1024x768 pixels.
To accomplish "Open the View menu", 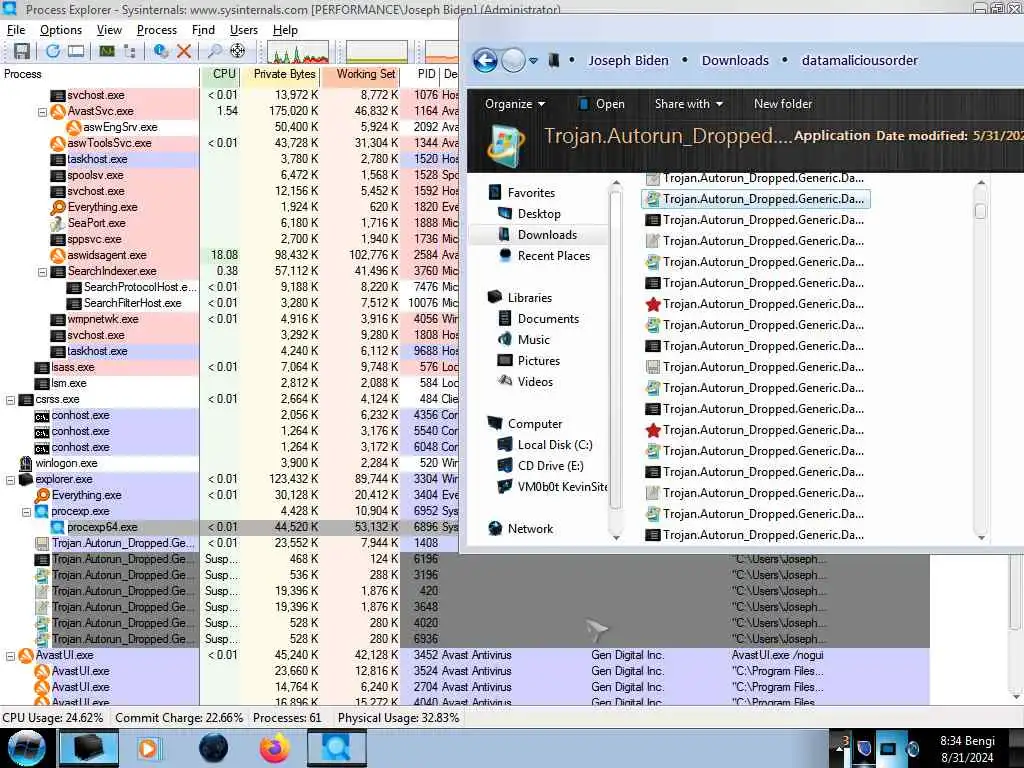I will coord(109,30).
